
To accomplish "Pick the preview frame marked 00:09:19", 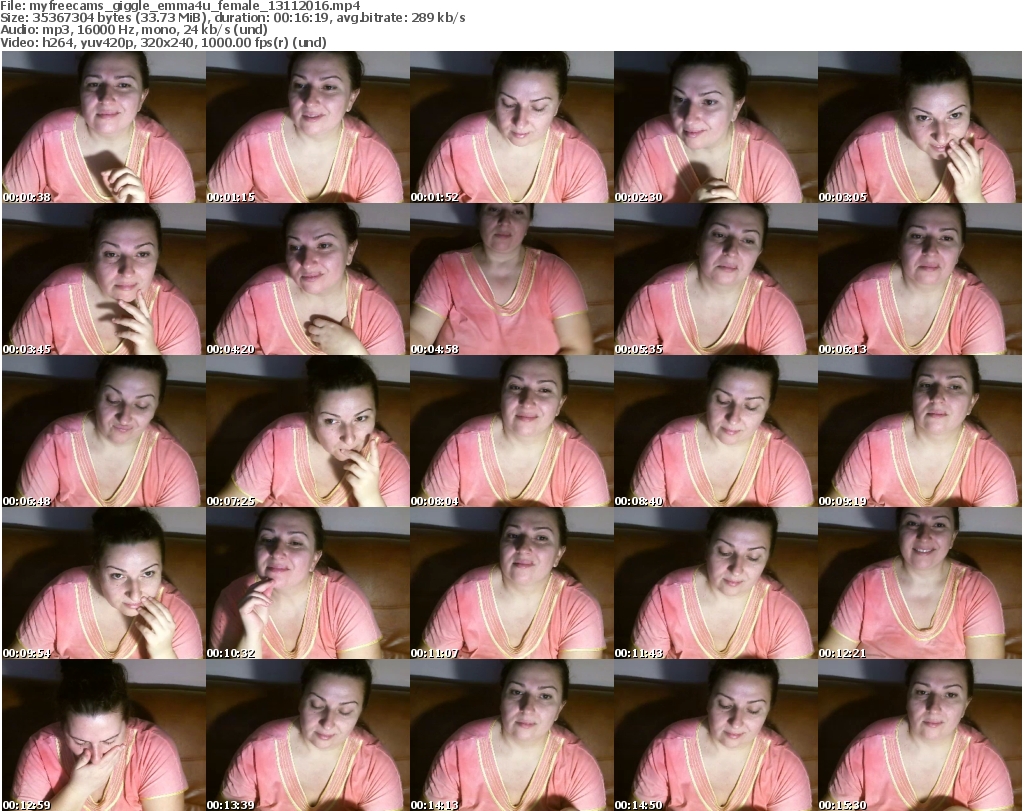I will tap(920, 432).
